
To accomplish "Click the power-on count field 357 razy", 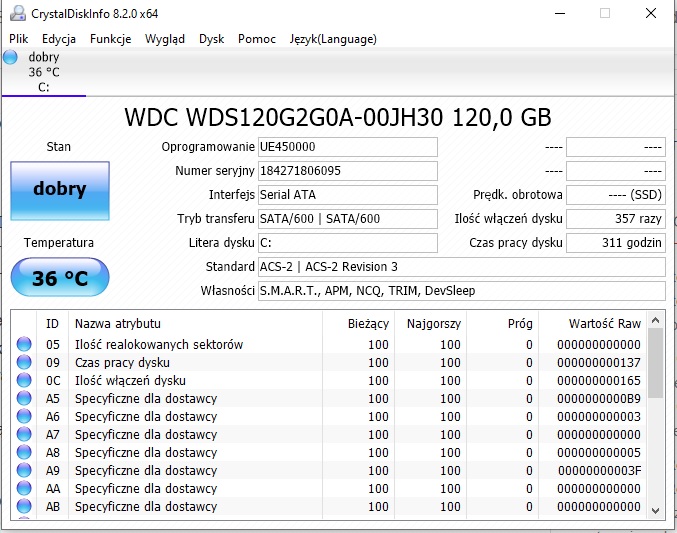I will (616, 219).
